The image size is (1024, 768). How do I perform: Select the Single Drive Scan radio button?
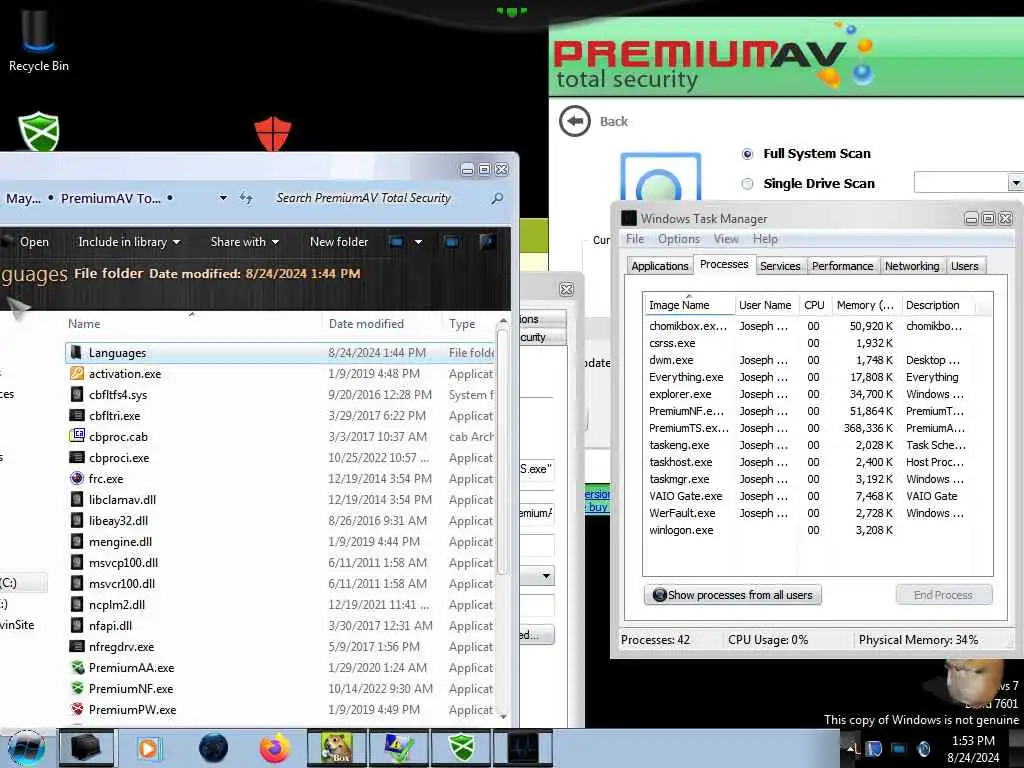click(748, 184)
